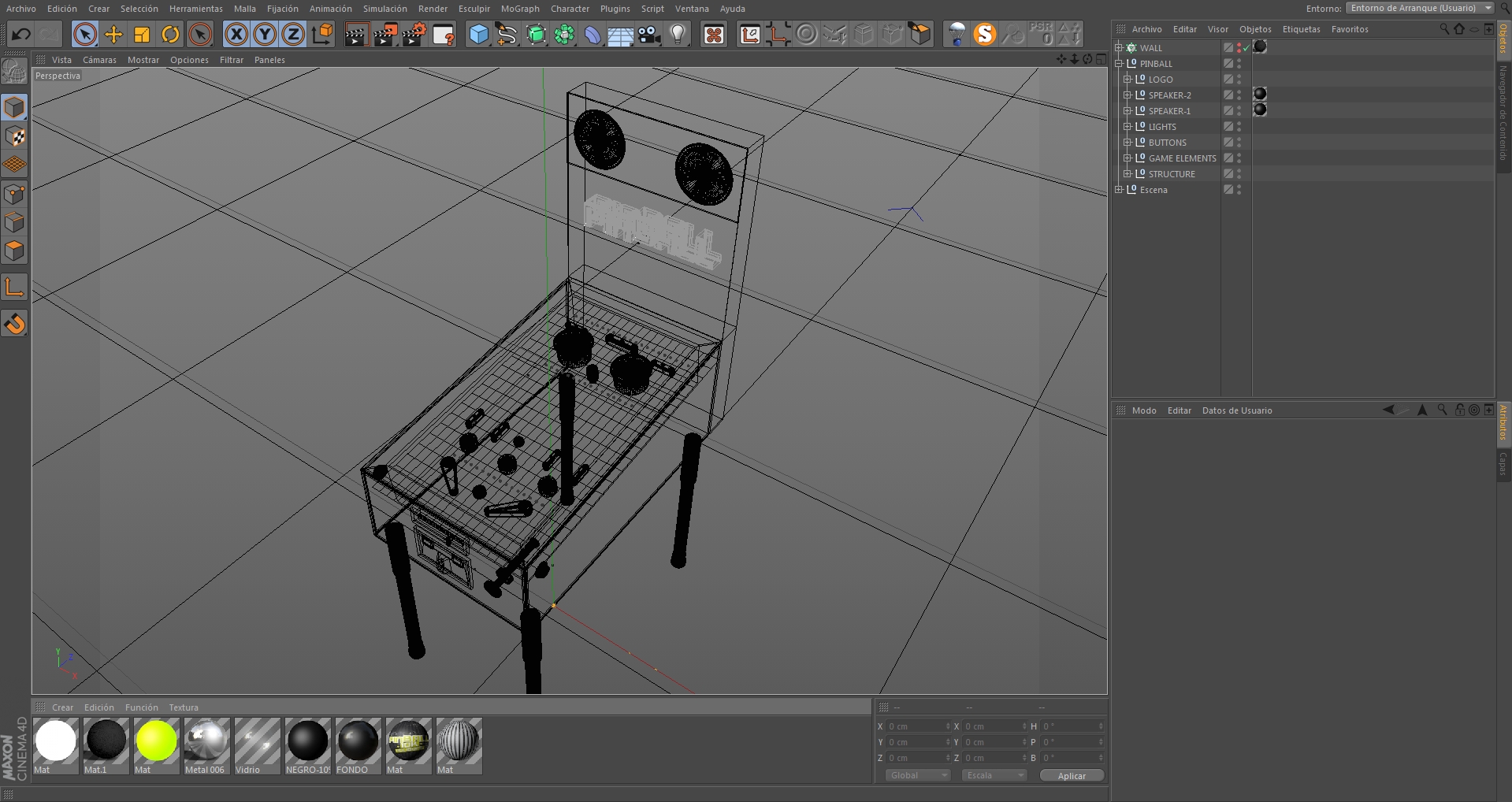1512x802 pixels.
Task: Open the MoGraph menu
Action: 520,9
